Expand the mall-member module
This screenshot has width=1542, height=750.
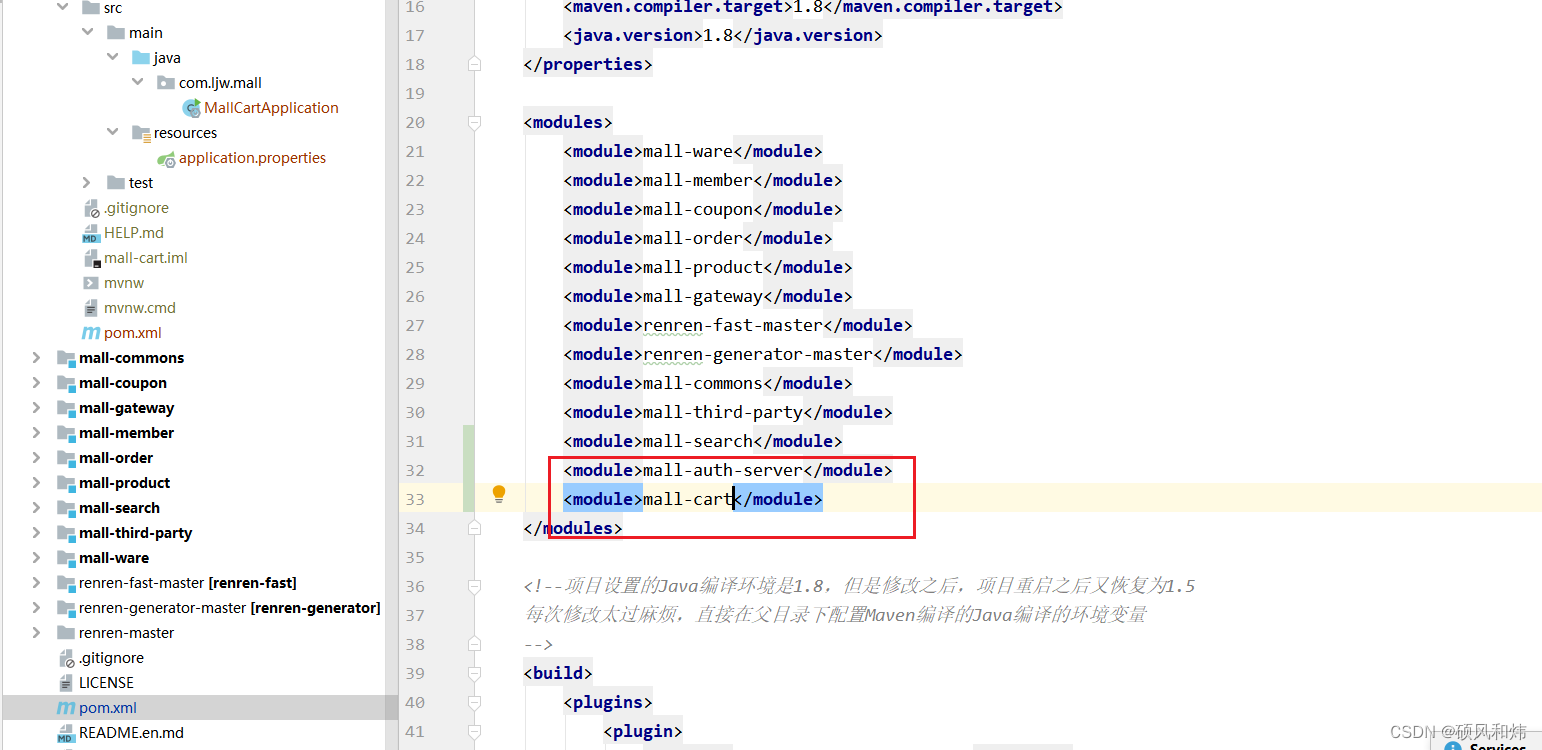click(37, 433)
